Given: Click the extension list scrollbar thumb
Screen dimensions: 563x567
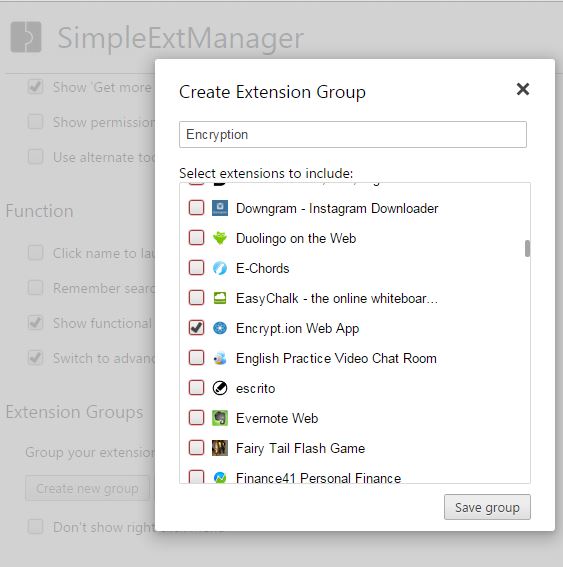Looking at the screenshot, I should (x=528, y=248).
